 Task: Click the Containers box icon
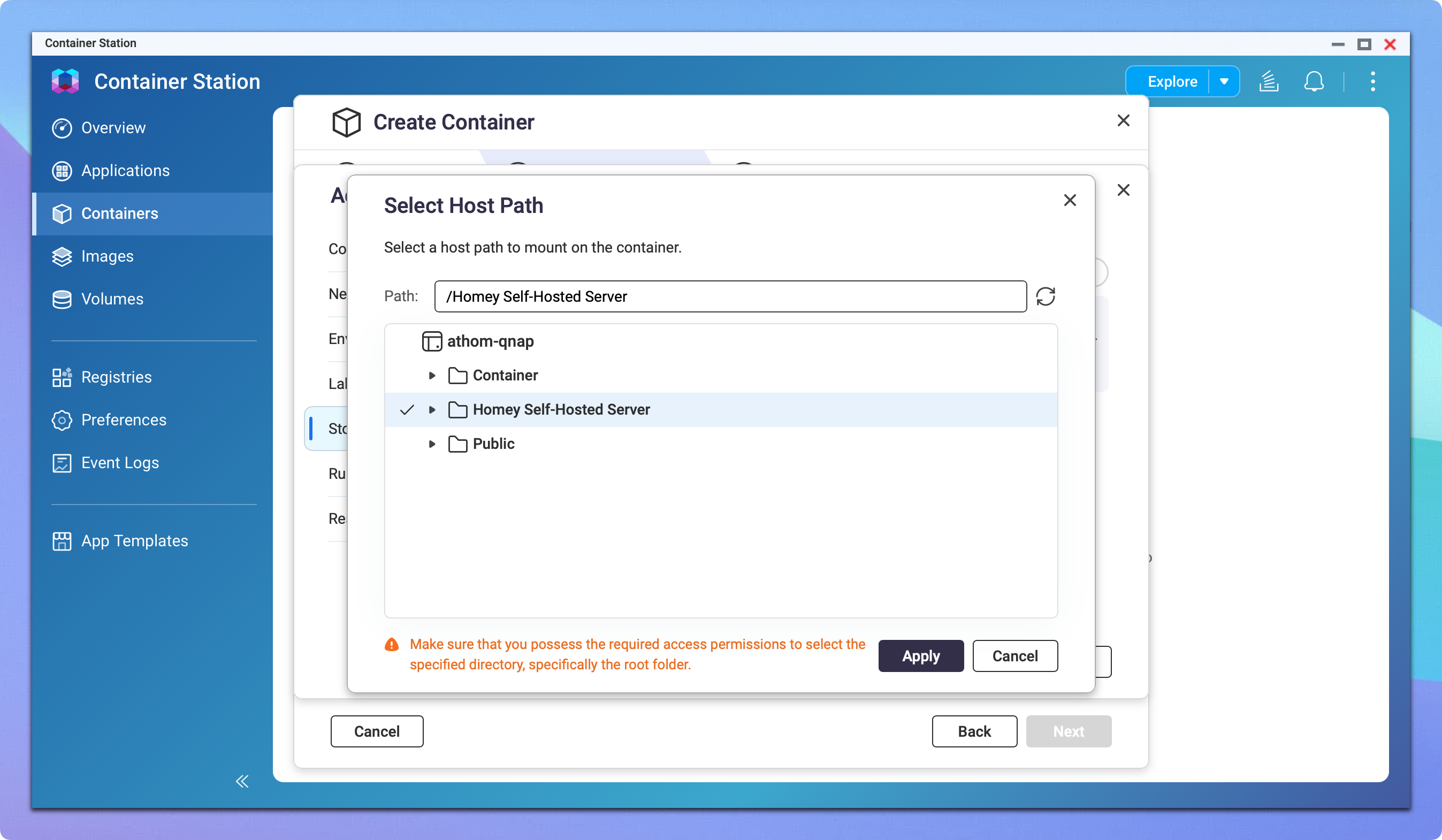(63, 213)
